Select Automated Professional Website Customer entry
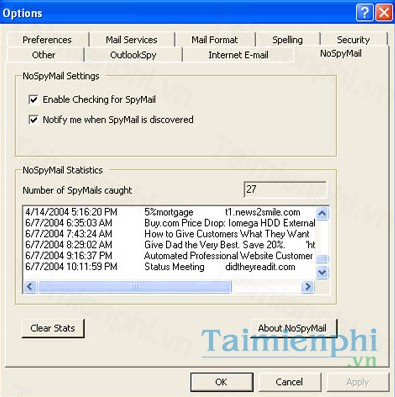Screen dimensions: 395x397 pyautogui.click(x=170, y=256)
